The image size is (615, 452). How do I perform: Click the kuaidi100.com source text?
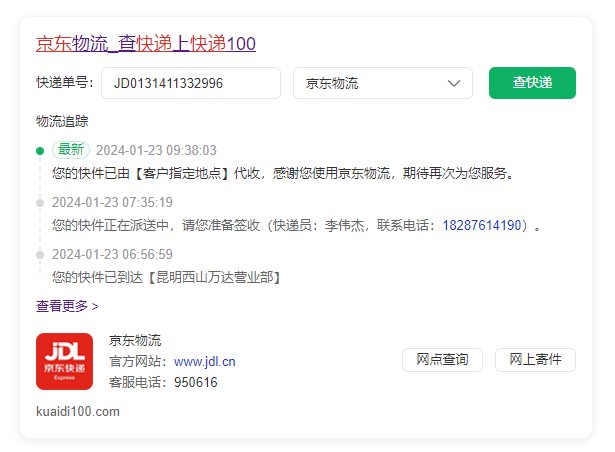[x=78, y=412]
